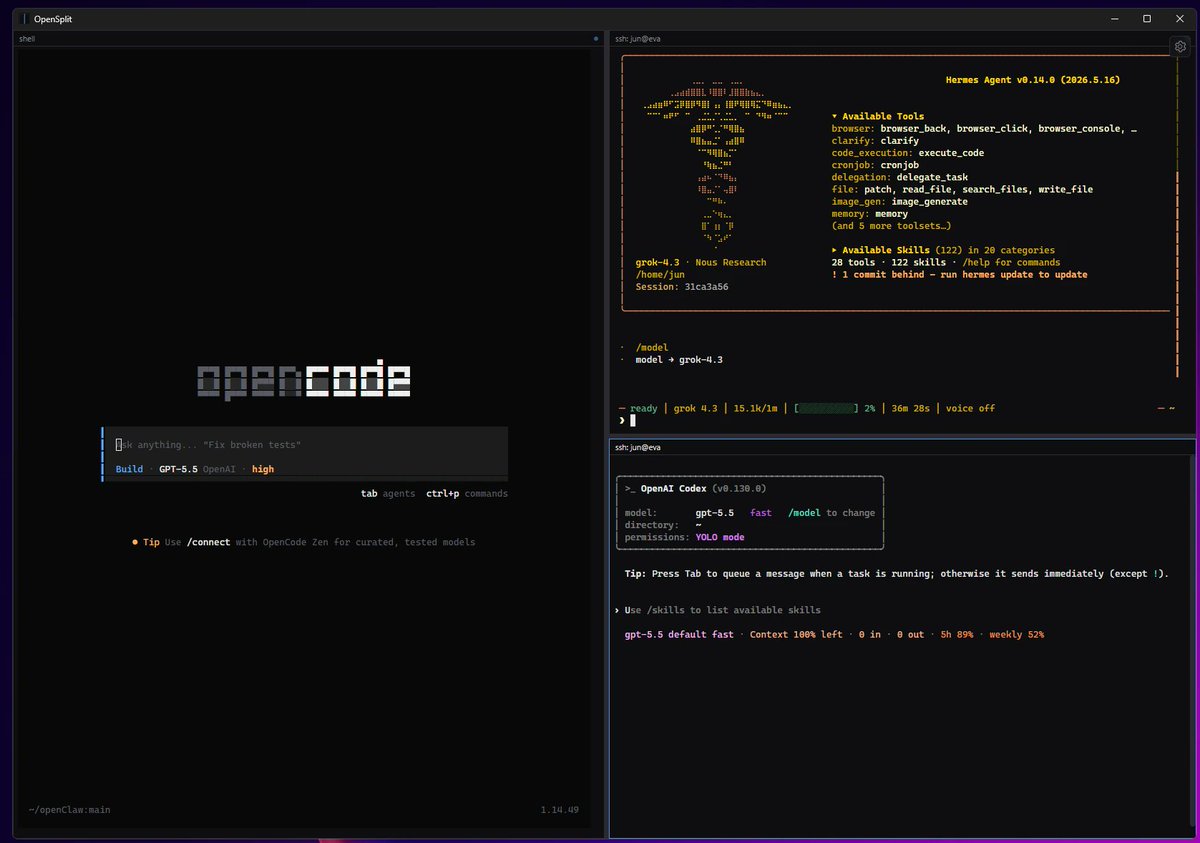Focus the opencode "Ask anything..." input box
Viewport: 1200px width, 843px height.
306,444
